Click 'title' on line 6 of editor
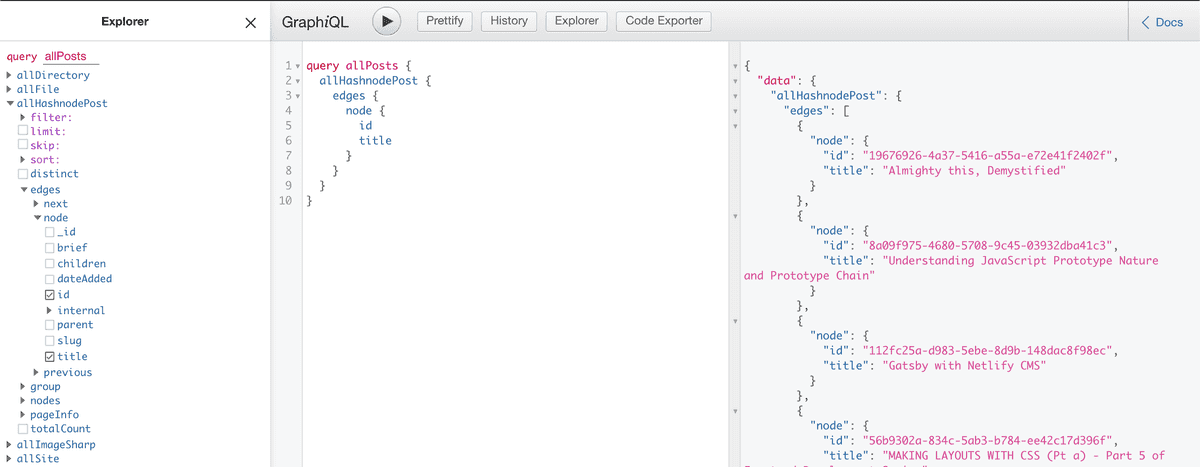 pyautogui.click(x=375, y=141)
